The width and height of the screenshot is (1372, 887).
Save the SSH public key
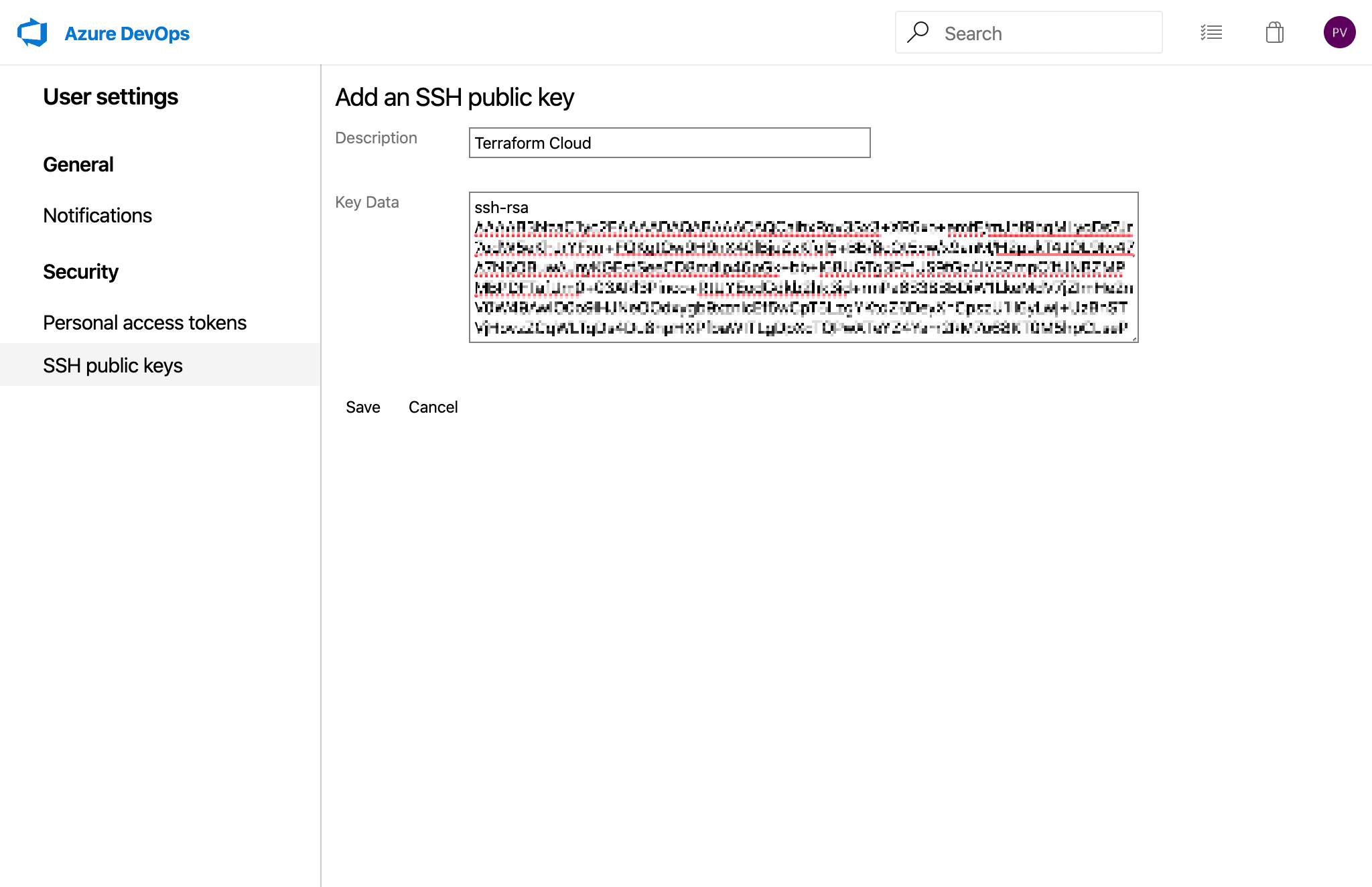point(363,407)
